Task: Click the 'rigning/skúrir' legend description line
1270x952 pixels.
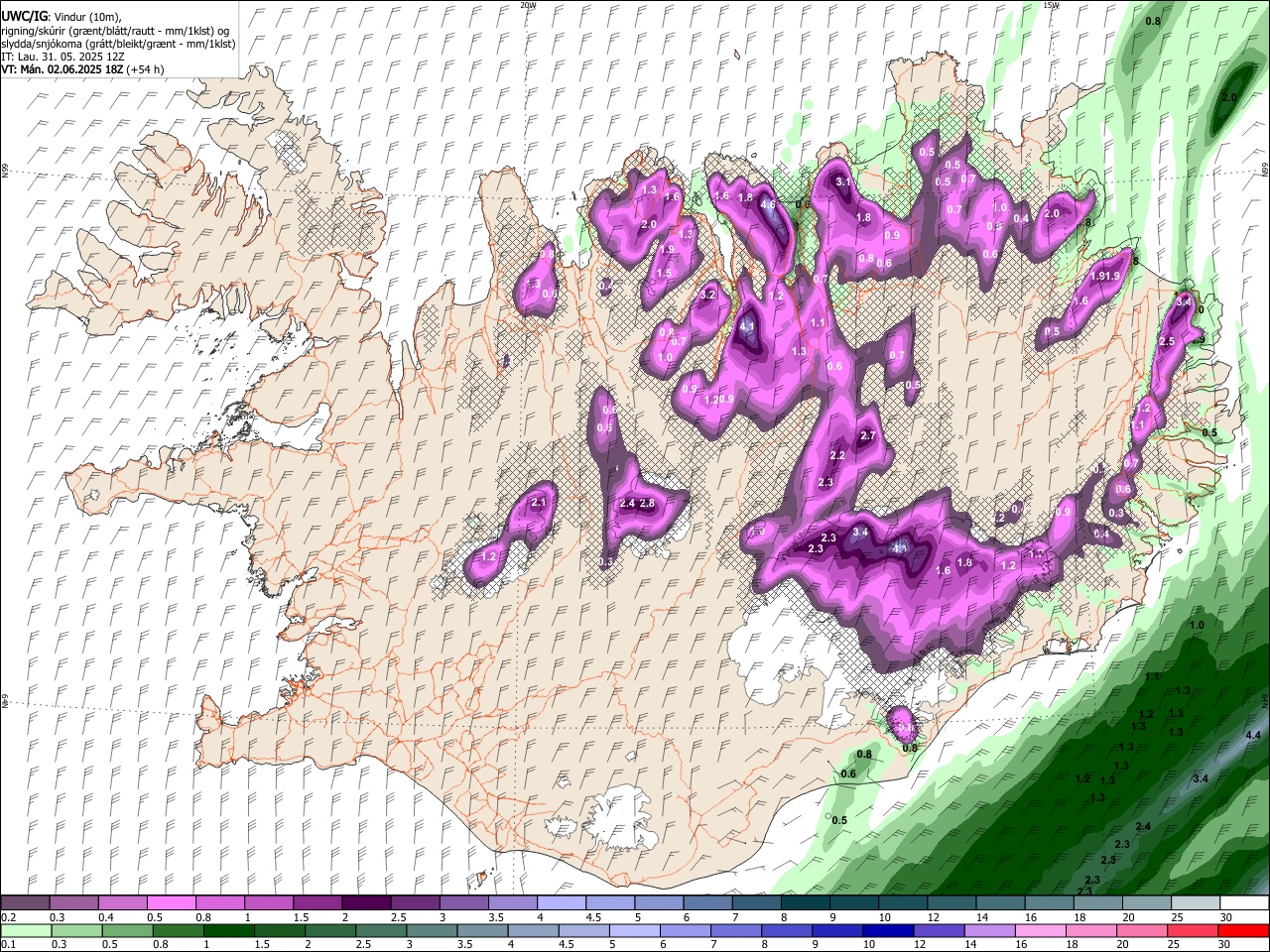Action: [x=116, y=31]
